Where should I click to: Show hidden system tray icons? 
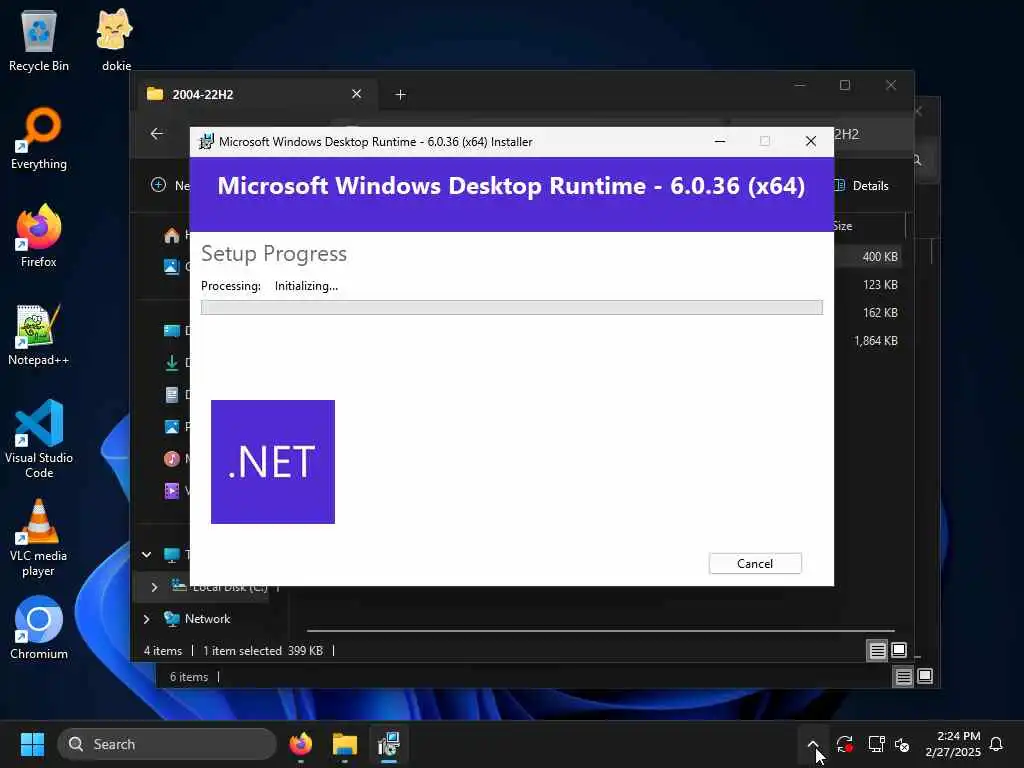point(813,744)
